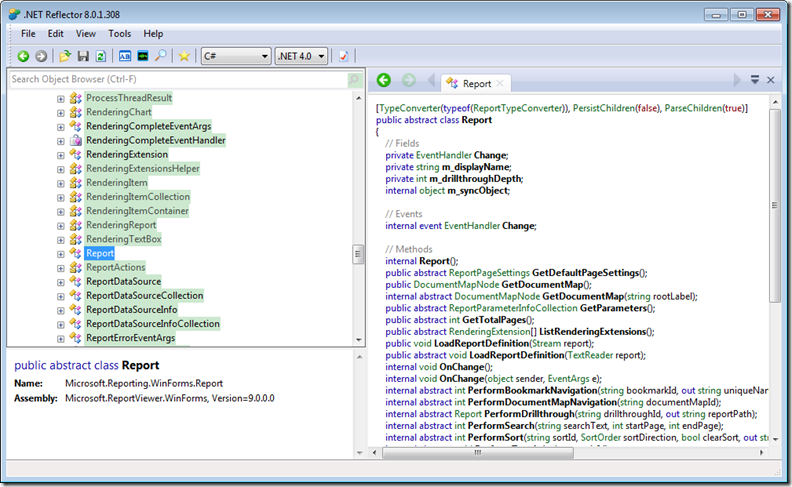Click the code pane vertical scrollbar thumb
Viewport: 792px width, 487px height.
coord(775,206)
